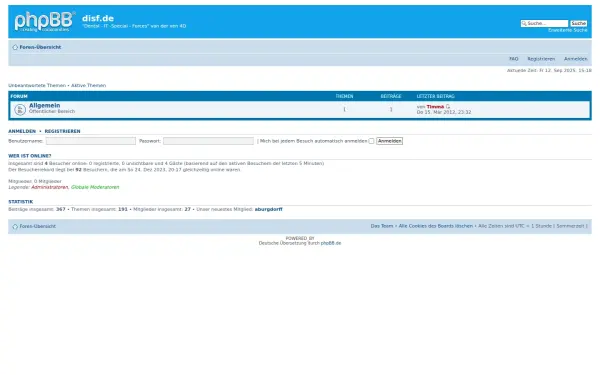Viewport: 600px width, 375px height.
Task: Open user profile Tlevna
Action: coord(435,107)
